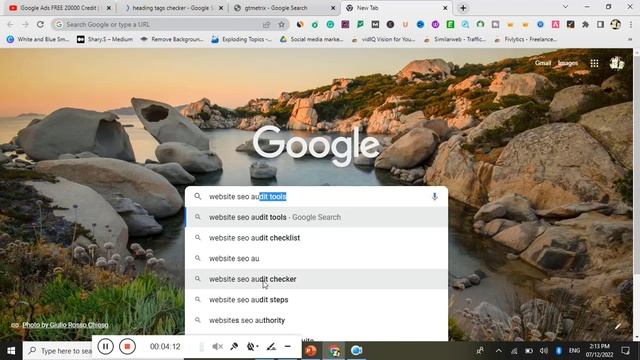Screen dimensions: 640x360
Task: Show hidden system tray icons chevron
Action: click(499, 351)
